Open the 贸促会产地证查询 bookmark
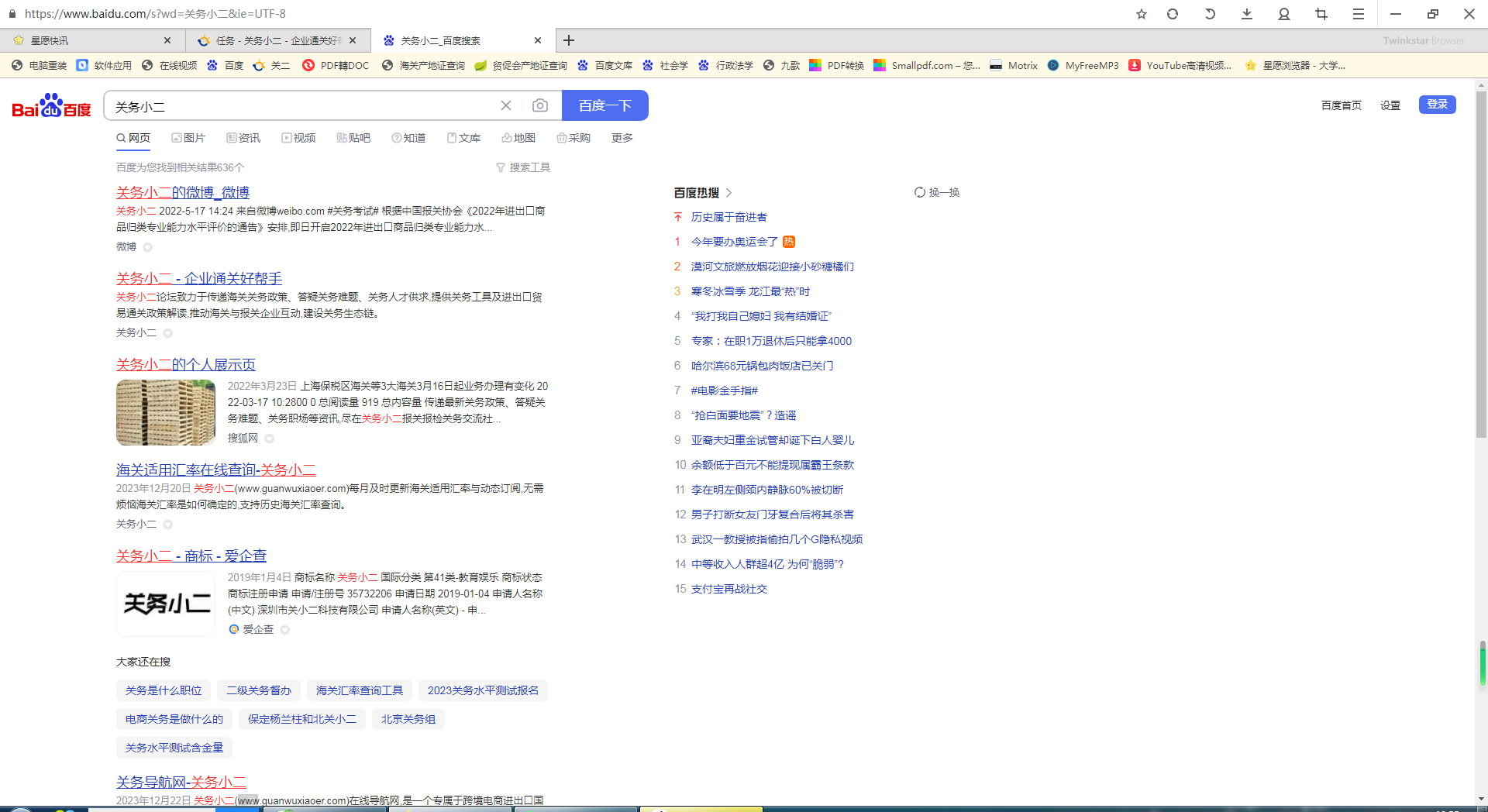 click(x=521, y=65)
